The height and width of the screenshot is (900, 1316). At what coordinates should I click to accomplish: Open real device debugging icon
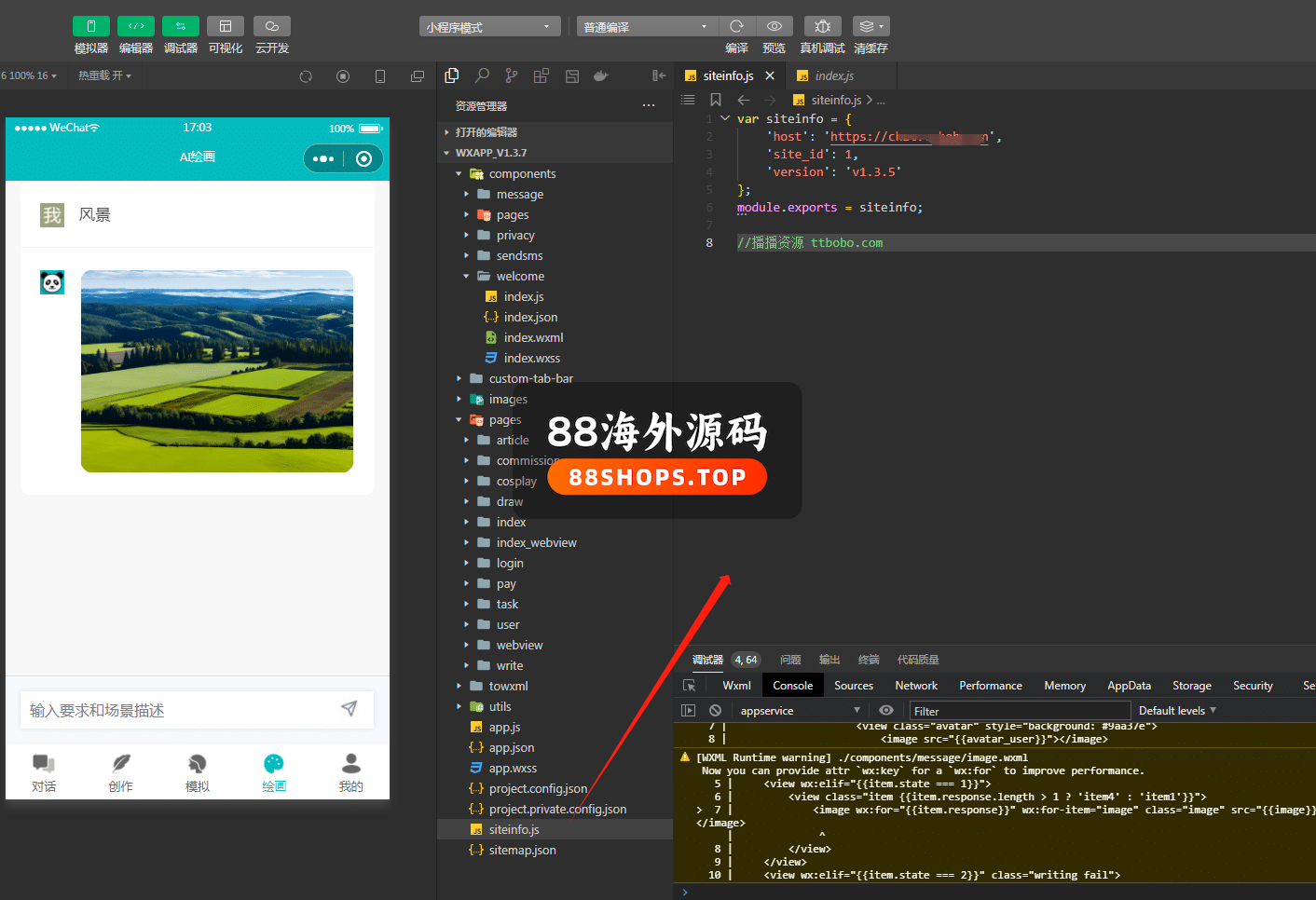822,26
